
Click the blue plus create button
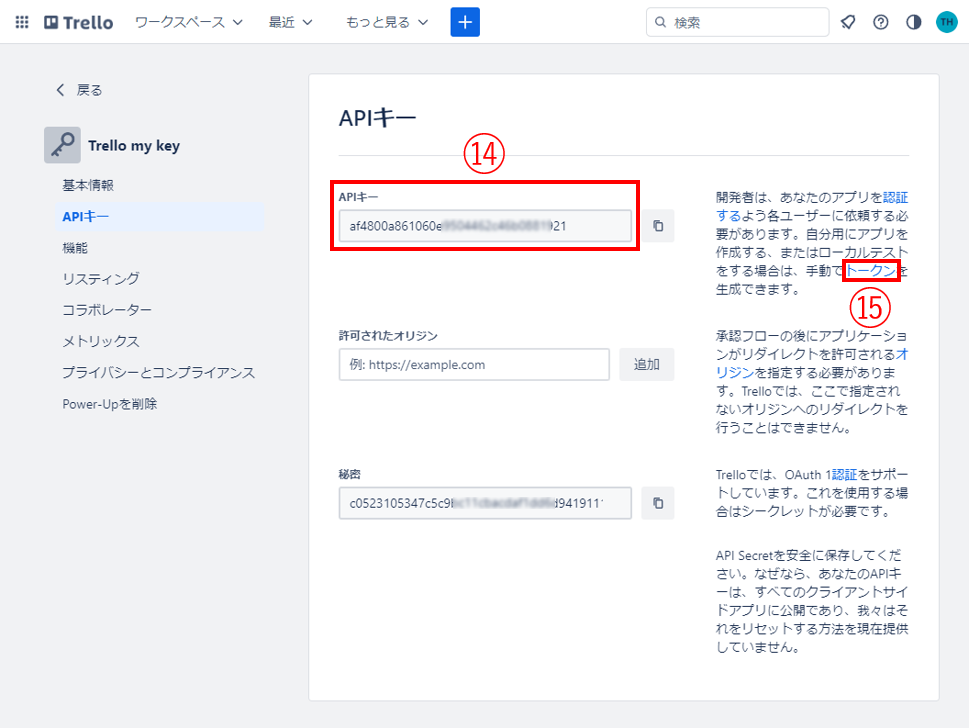[464, 21]
